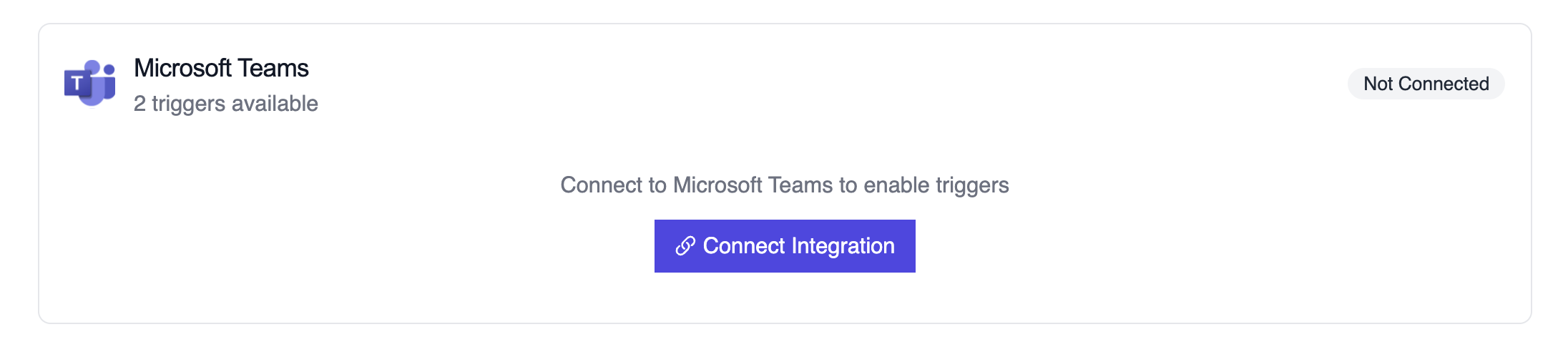This screenshot has height=352, width=1568.
Task: Click "Microsoft Teams" in the centered message
Action: point(753,185)
